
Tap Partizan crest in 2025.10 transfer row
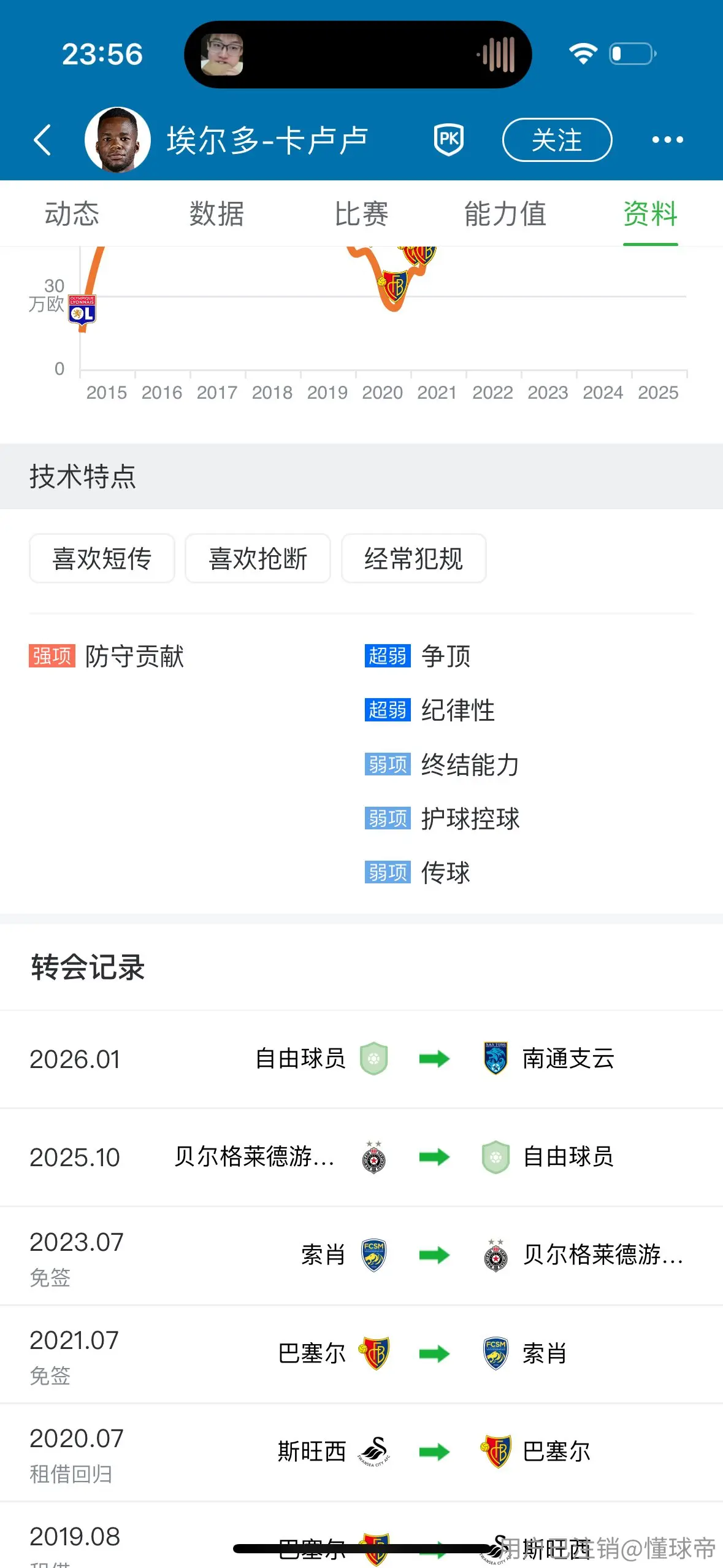373,1157
